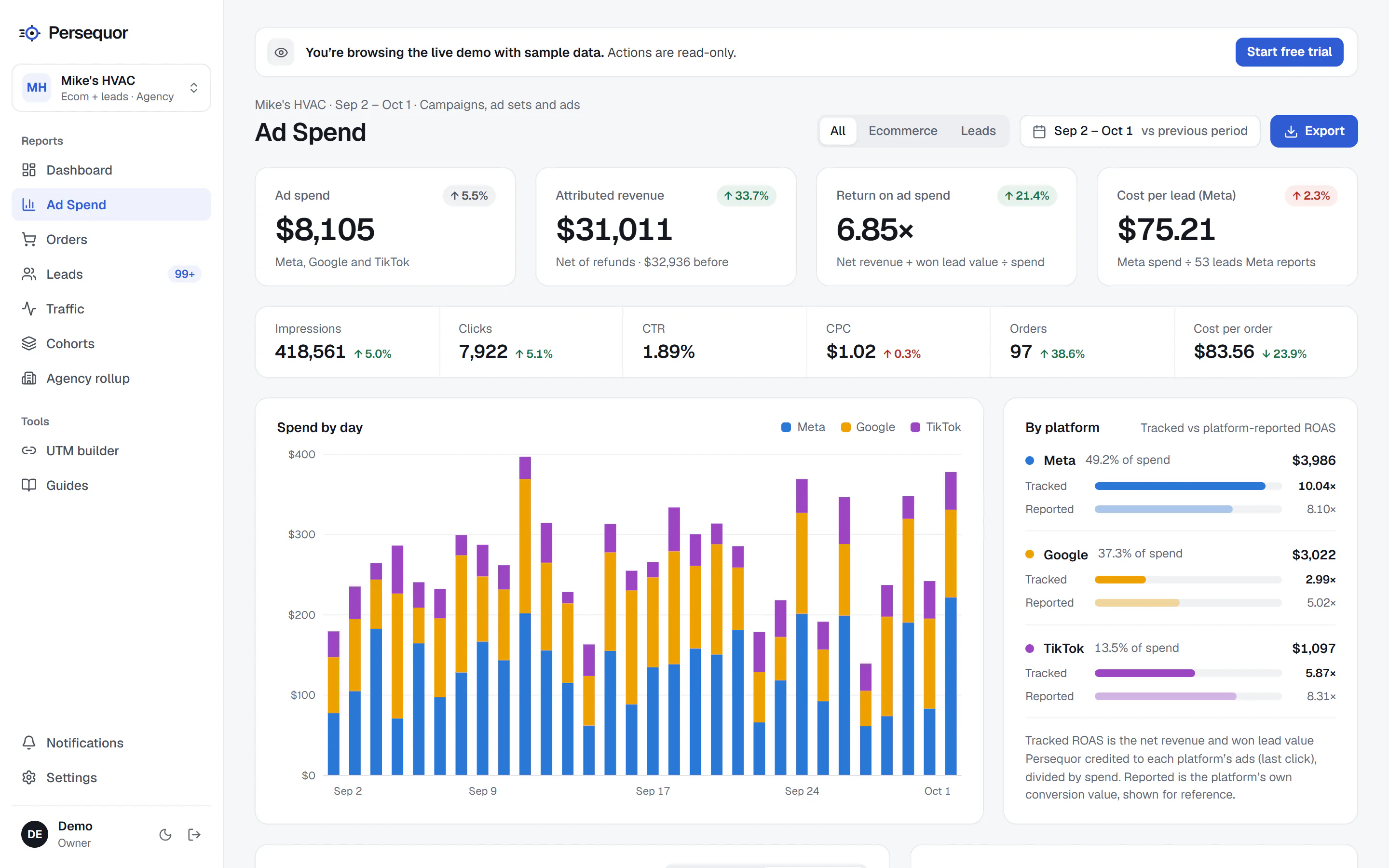Click the eye icon in demo banner
Viewport: 1389px width, 868px height.
pyautogui.click(x=281, y=52)
